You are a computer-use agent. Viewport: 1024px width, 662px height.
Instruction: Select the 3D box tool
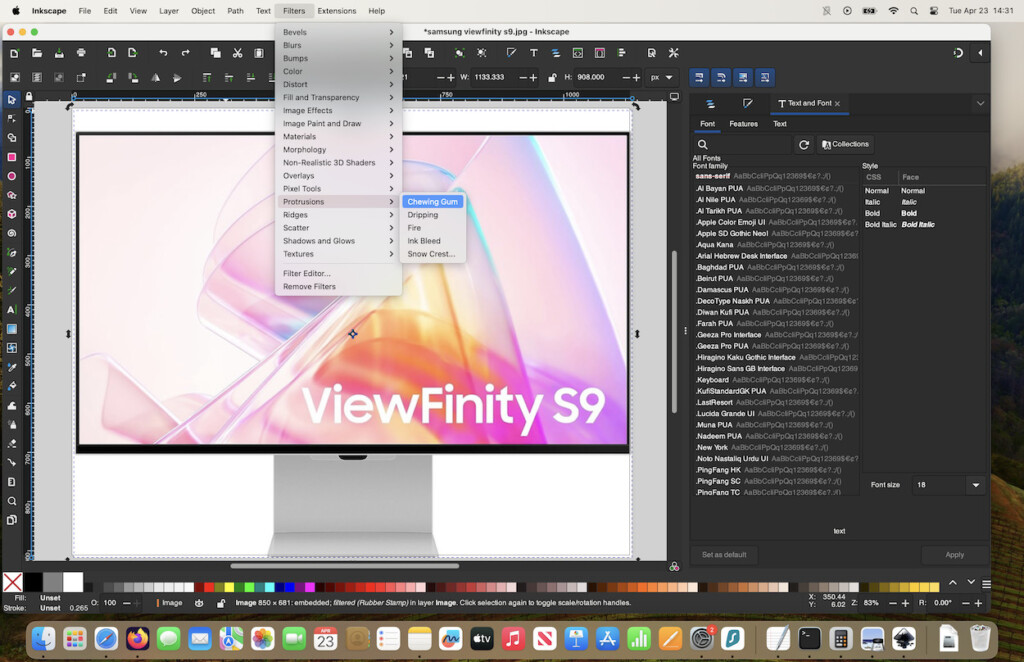12,214
